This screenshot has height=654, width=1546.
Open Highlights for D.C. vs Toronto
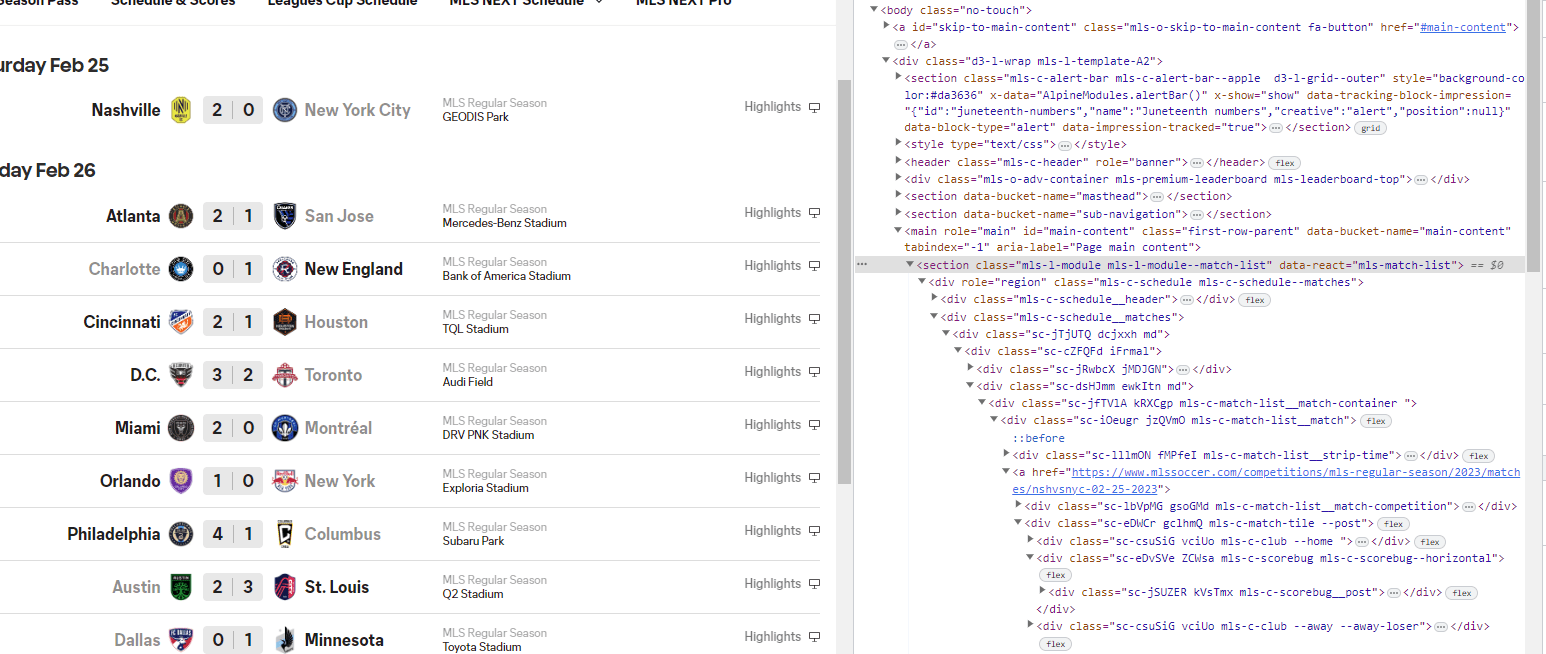782,372
